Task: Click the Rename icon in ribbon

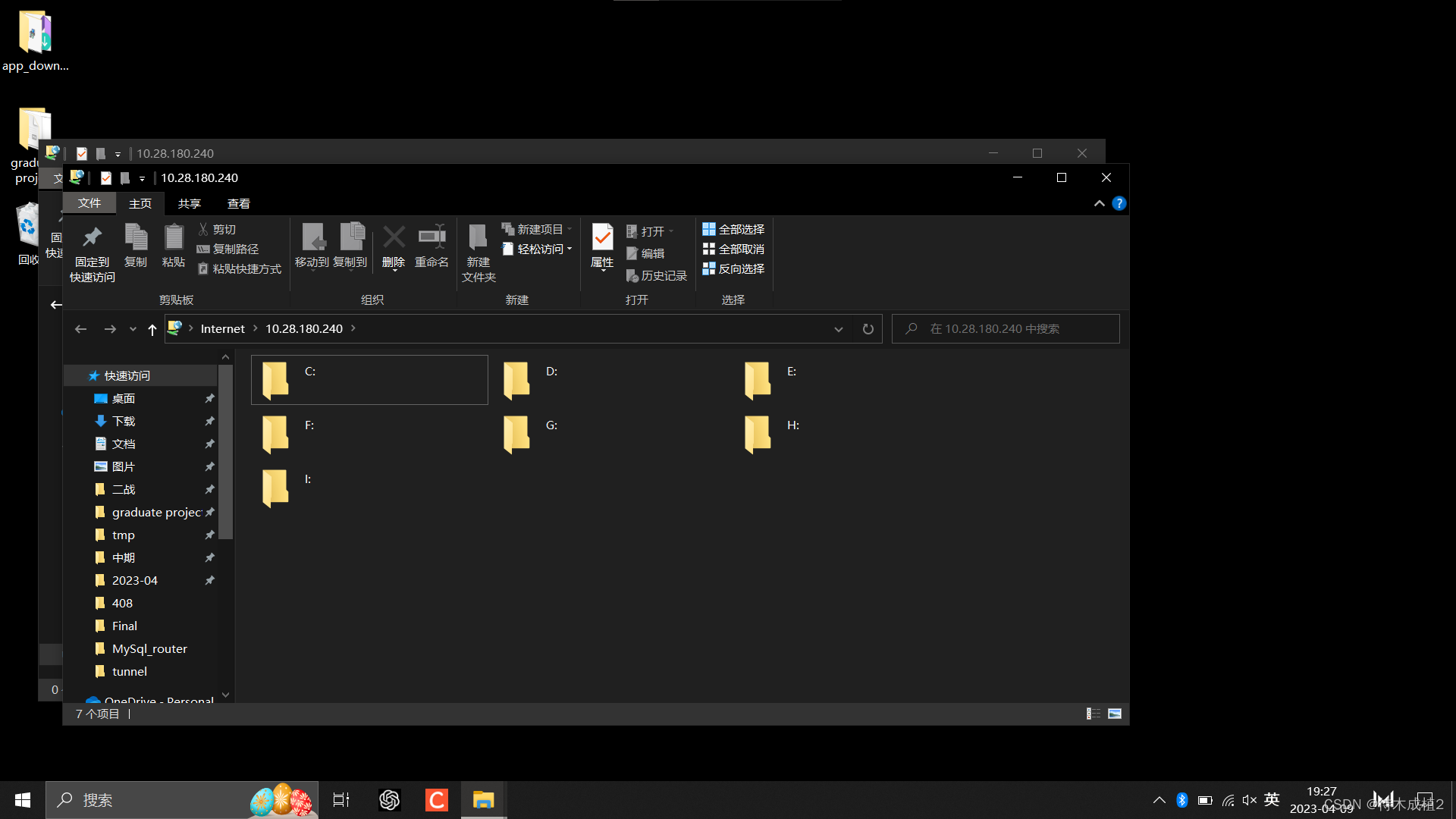Action: [x=431, y=238]
